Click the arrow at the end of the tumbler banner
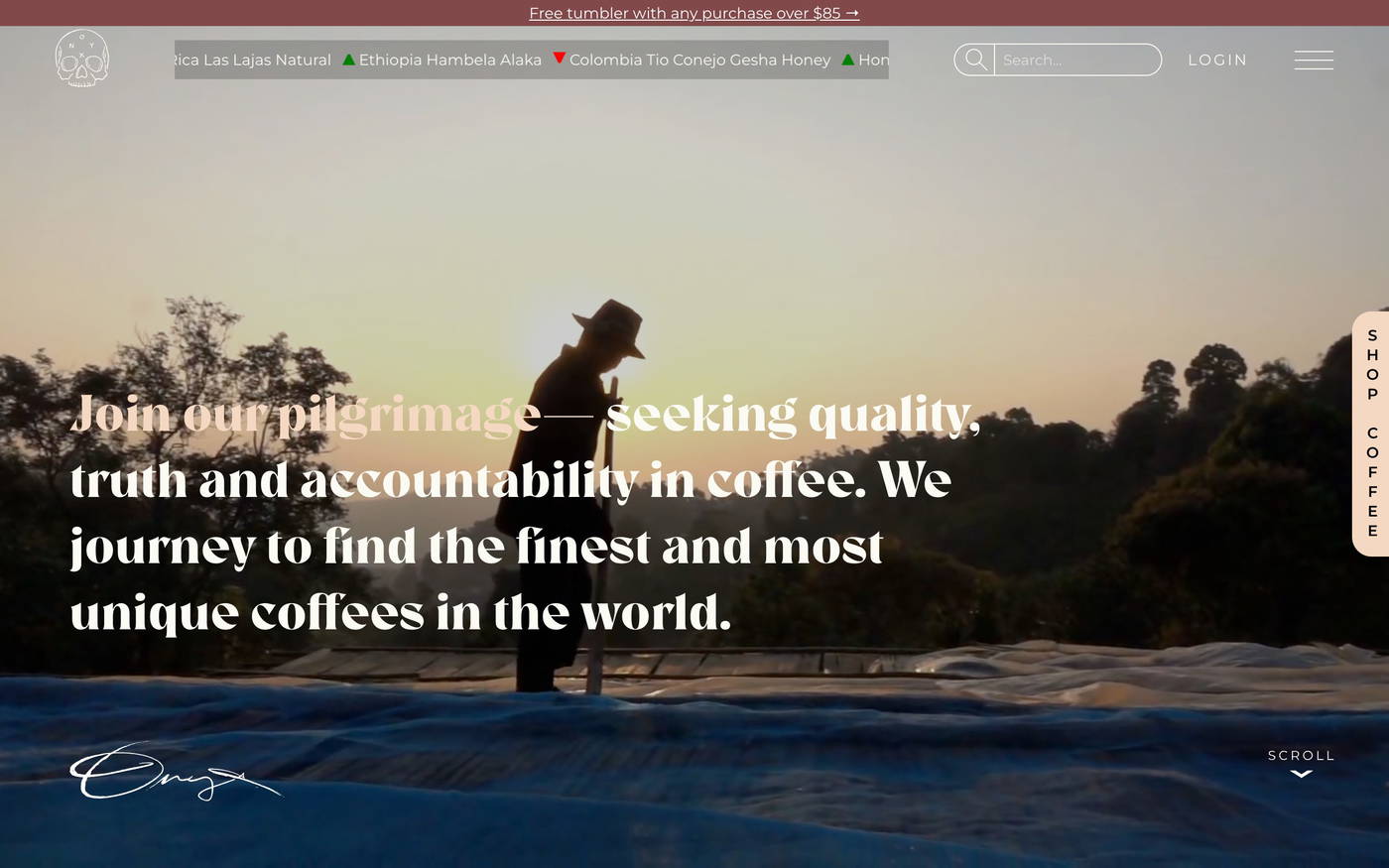This screenshot has width=1389, height=868. (851, 13)
